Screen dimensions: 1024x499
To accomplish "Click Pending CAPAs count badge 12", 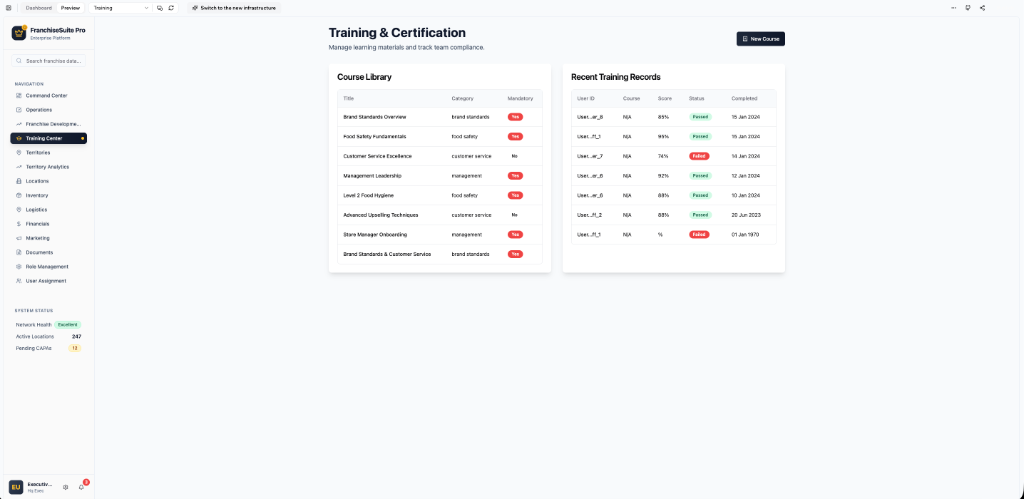I will pos(75,348).
